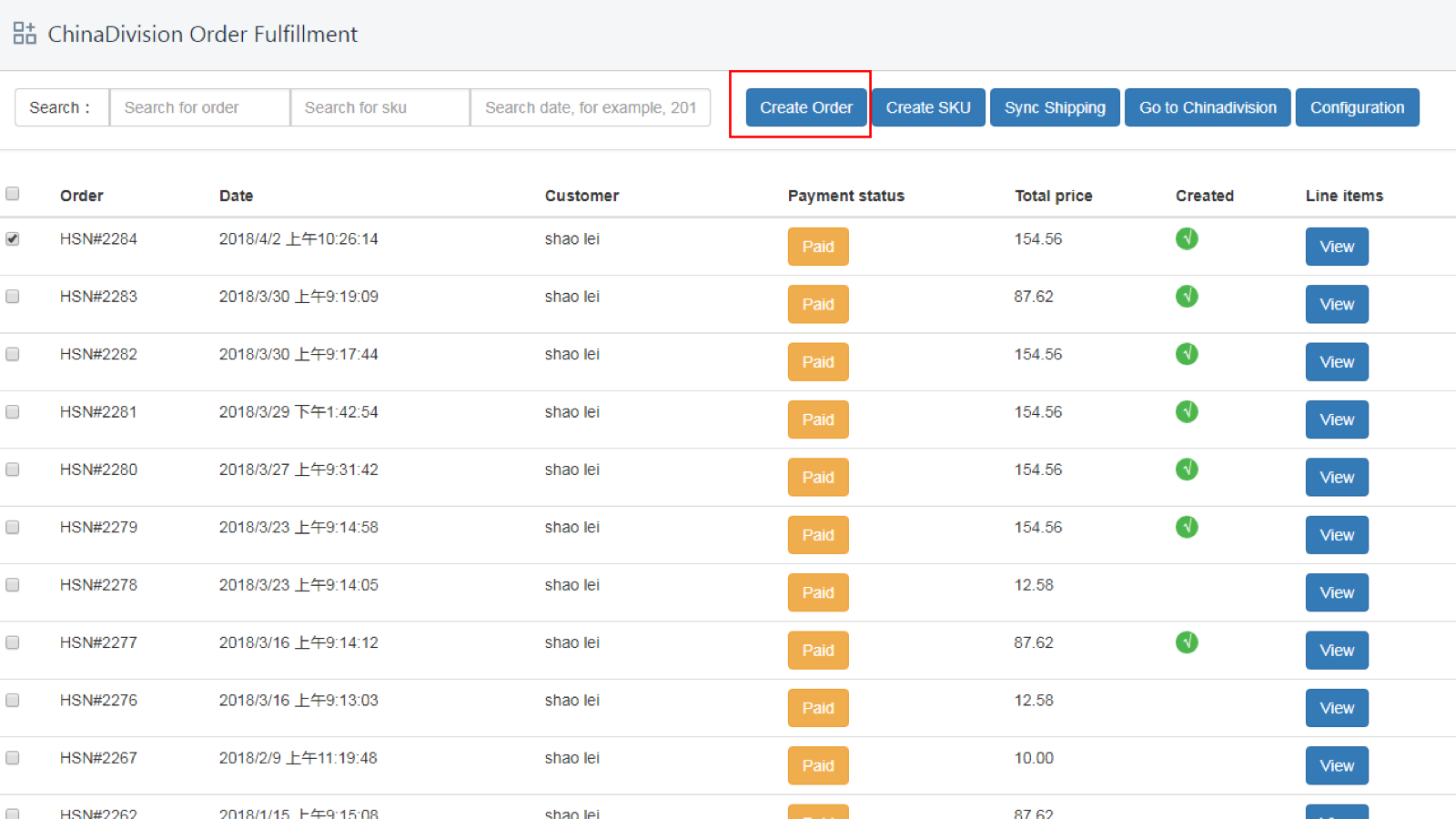This screenshot has width=1456, height=819.
Task: Click the created indicator on row HSN#2283
Action: tap(1187, 296)
